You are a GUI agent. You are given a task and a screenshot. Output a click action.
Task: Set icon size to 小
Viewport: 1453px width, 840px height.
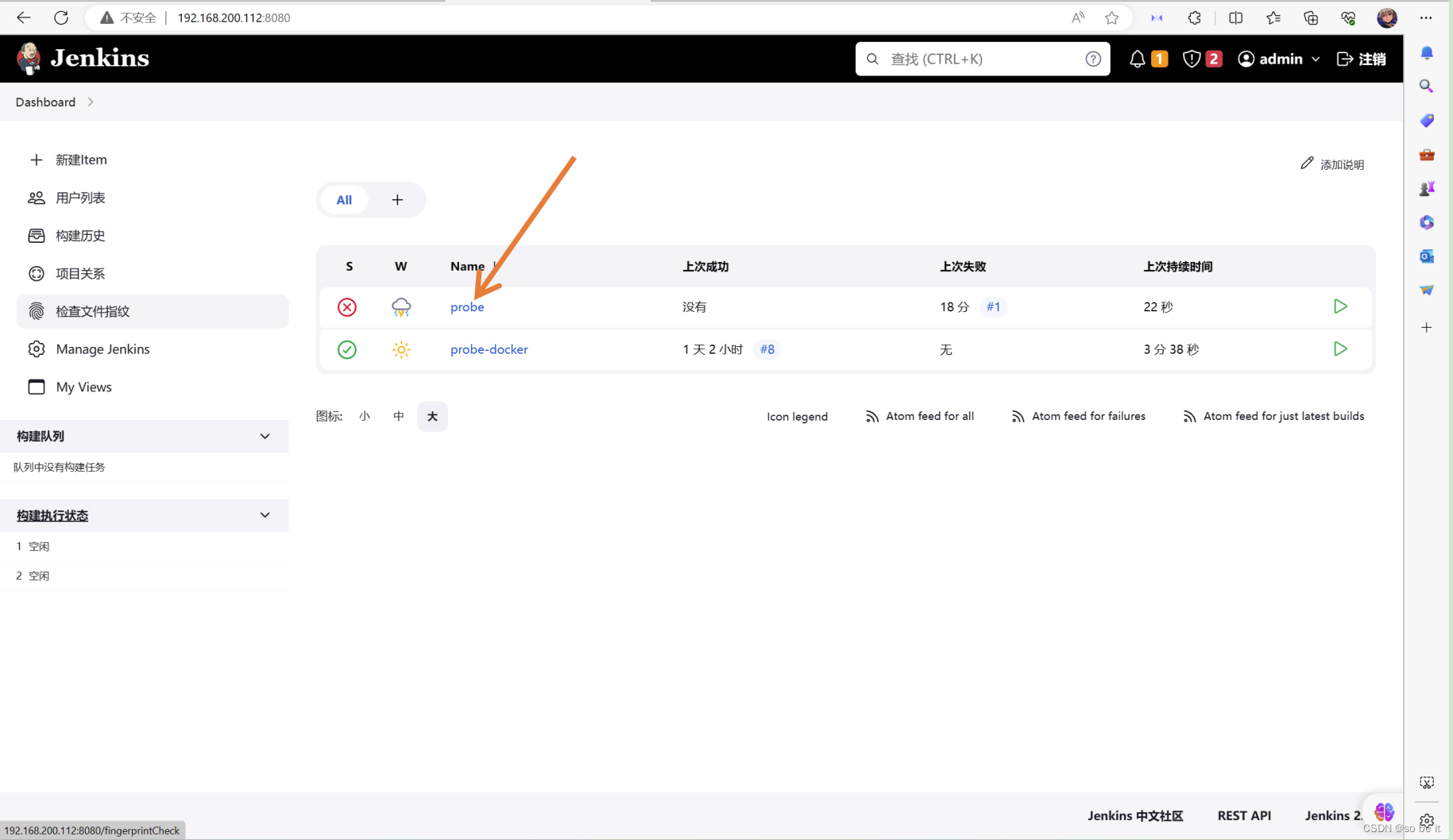point(364,416)
